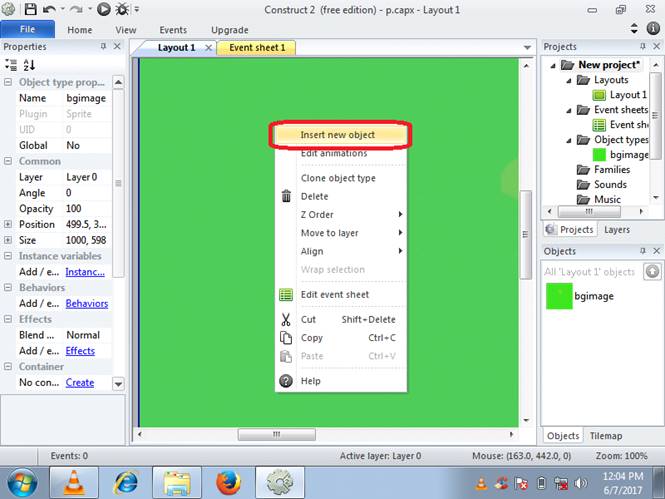Switch to the Tilemap tab

click(606, 436)
